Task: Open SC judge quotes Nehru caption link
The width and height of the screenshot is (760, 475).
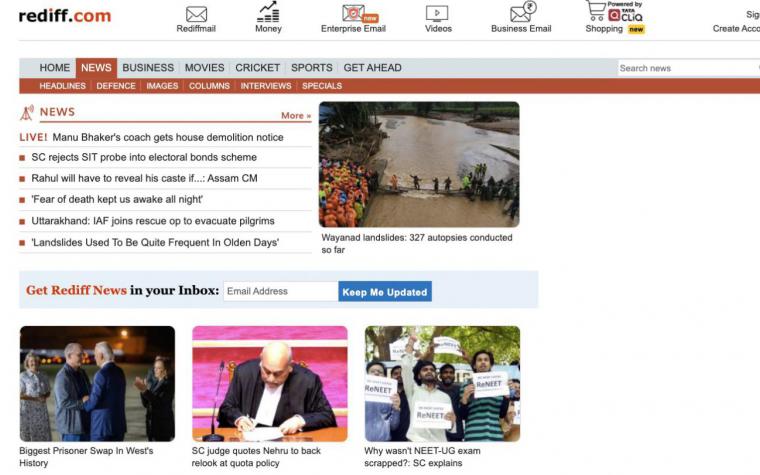Action: [256, 457]
